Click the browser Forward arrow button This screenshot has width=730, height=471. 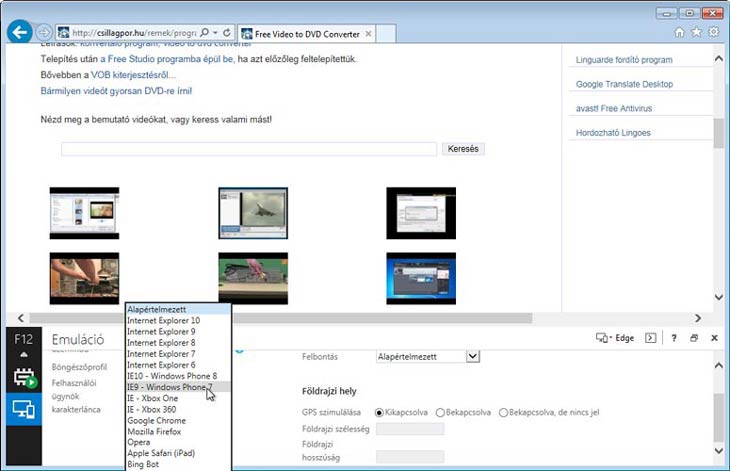coord(44,33)
